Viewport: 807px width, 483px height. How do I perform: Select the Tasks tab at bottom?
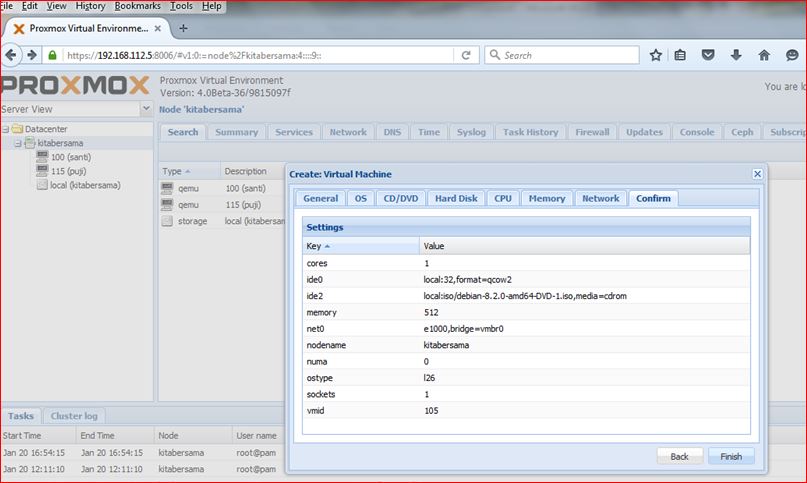point(21,416)
